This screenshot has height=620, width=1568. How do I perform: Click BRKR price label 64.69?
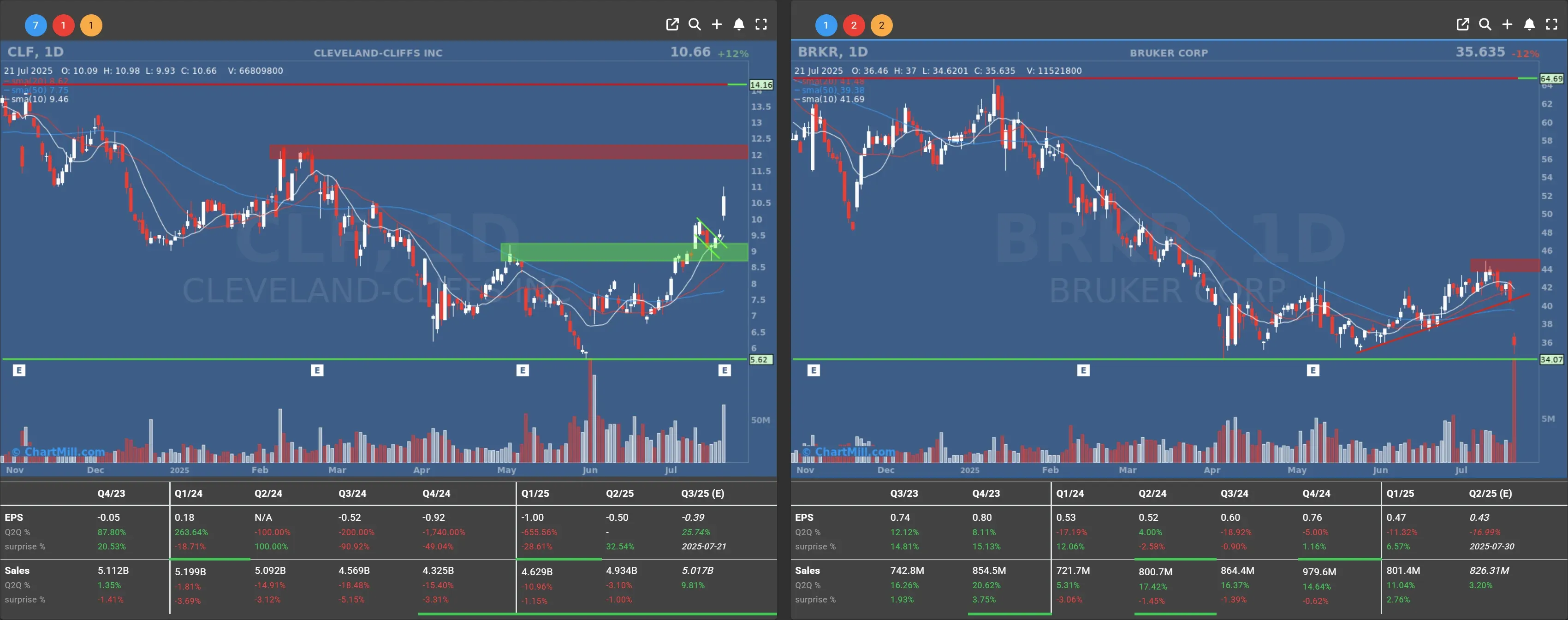(1551, 78)
